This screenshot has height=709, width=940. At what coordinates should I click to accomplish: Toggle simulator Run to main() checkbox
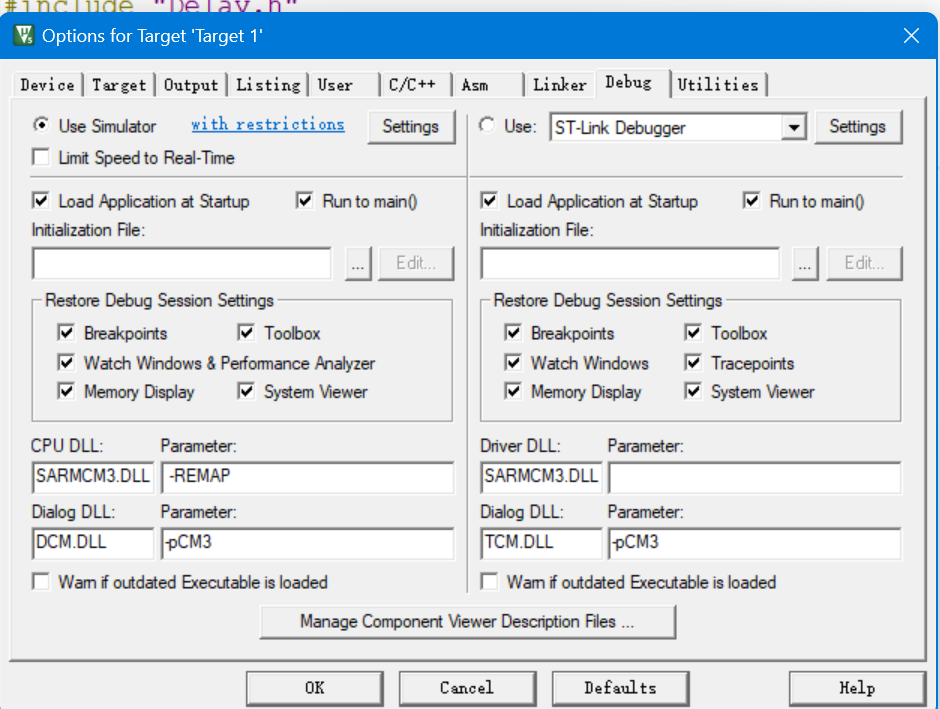(305, 201)
